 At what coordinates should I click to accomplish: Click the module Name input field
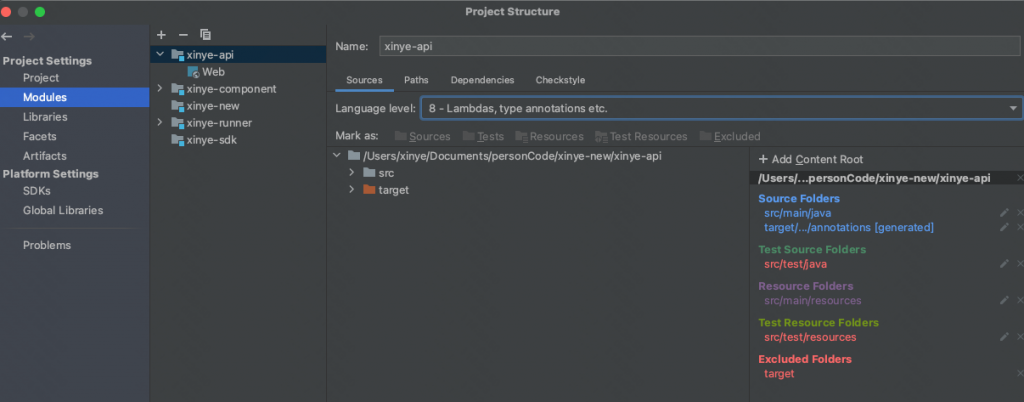(698, 46)
